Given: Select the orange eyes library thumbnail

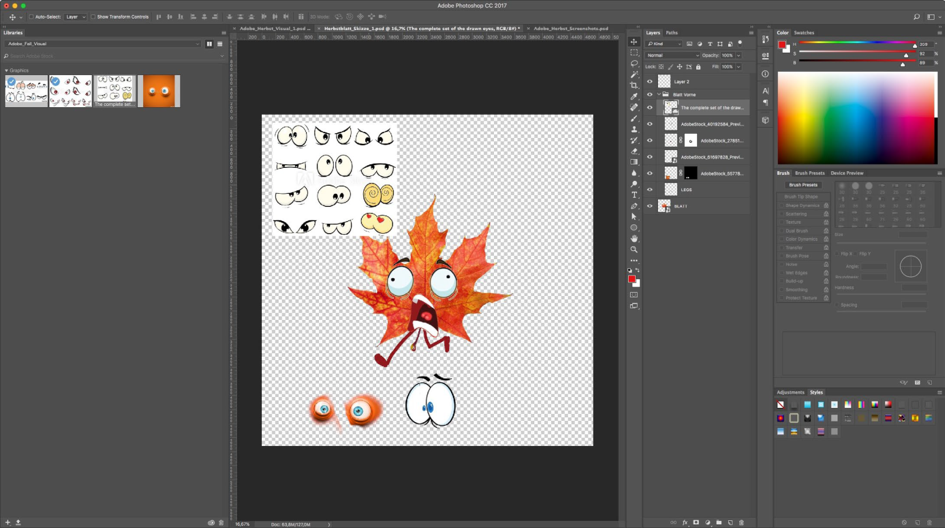Looking at the screenshot, I should point(158,91).
